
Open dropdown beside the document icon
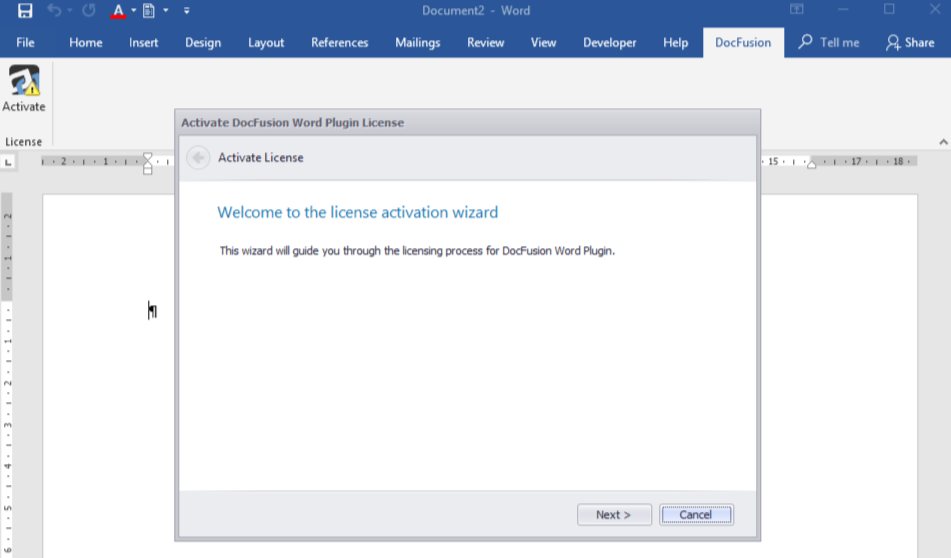pos(166,10)
